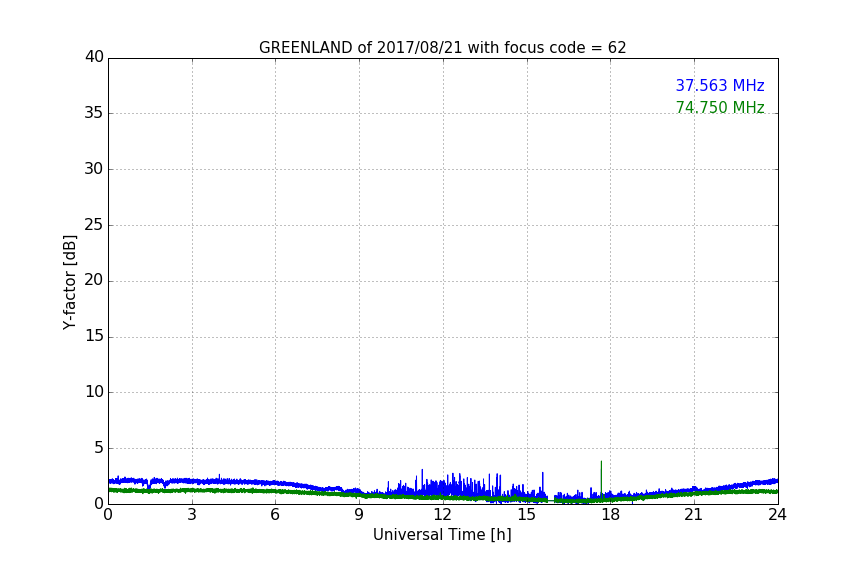This screenshot has height=576, width=864.
Task: Click the x-axis tick label 21
Action: point(694,515)
